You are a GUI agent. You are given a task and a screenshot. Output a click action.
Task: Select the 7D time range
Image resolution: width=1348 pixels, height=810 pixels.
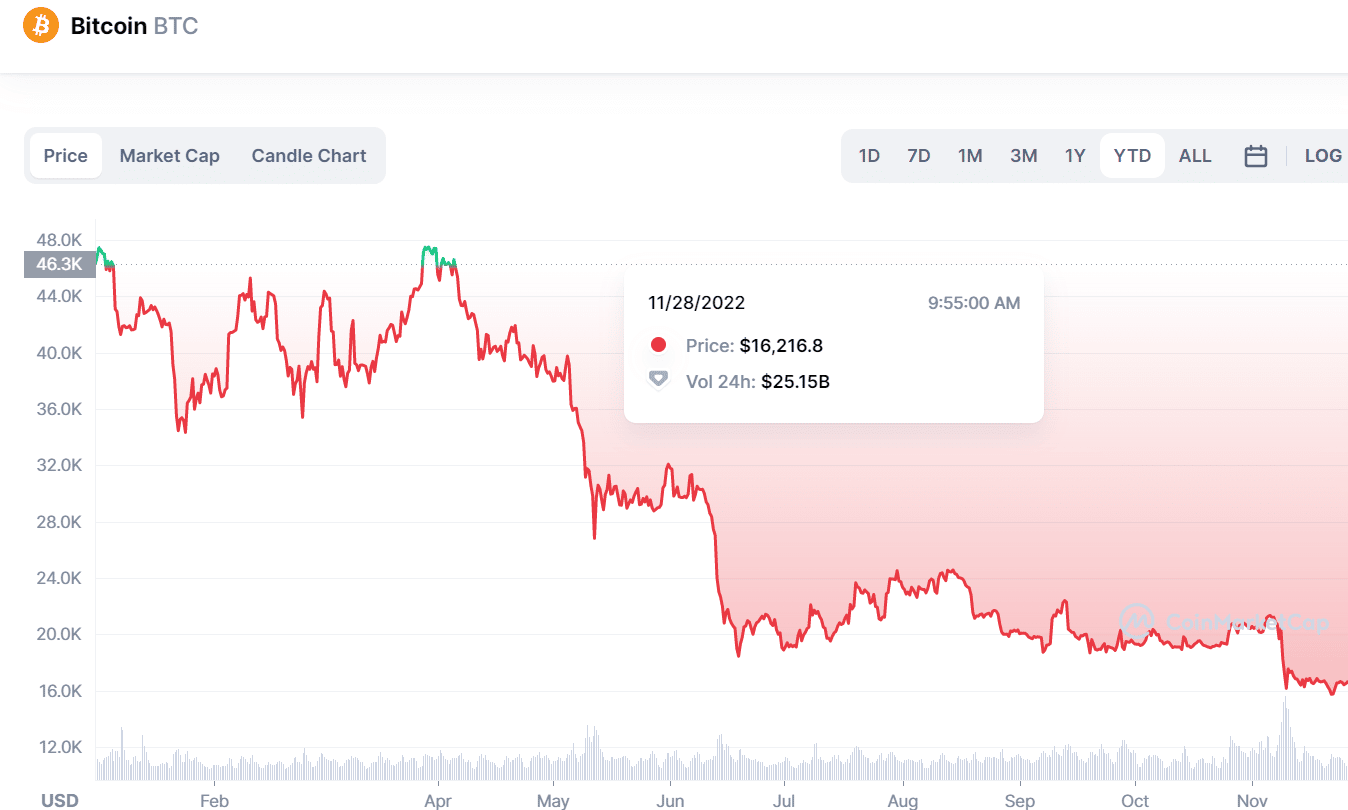click(918, 156)
